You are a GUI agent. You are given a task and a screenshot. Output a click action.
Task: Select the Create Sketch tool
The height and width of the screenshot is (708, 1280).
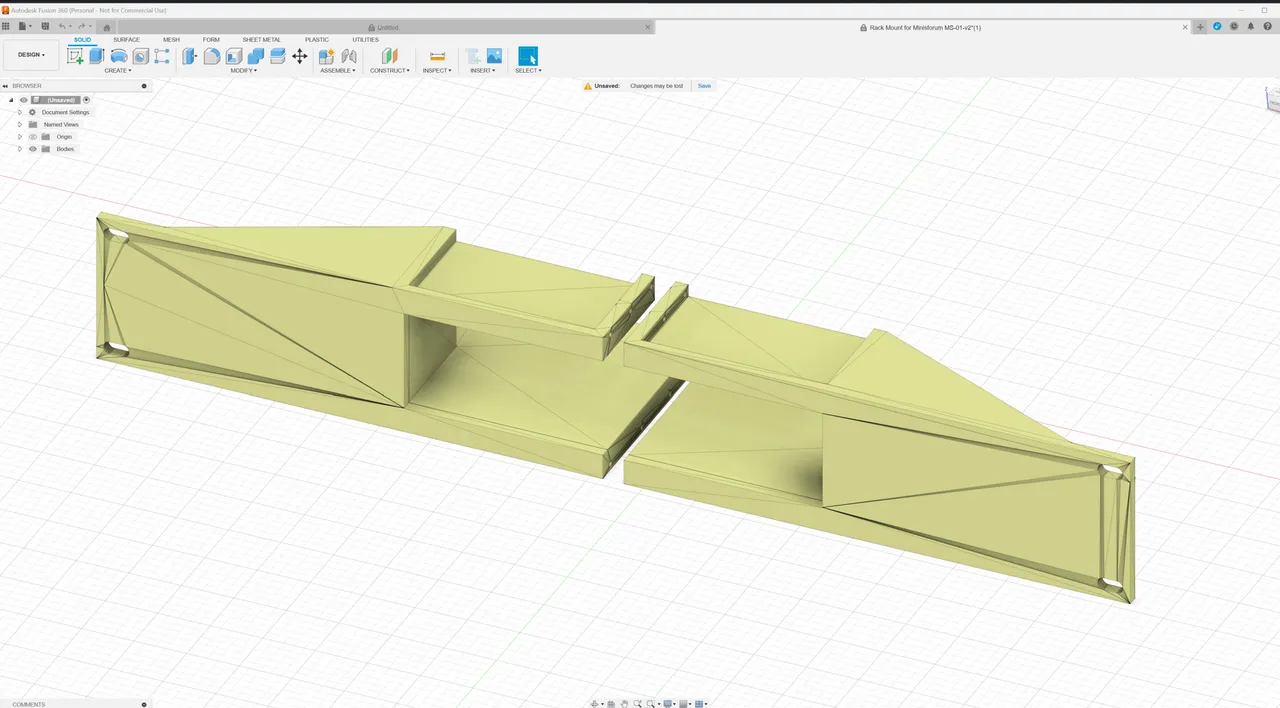tap(75, 56)
